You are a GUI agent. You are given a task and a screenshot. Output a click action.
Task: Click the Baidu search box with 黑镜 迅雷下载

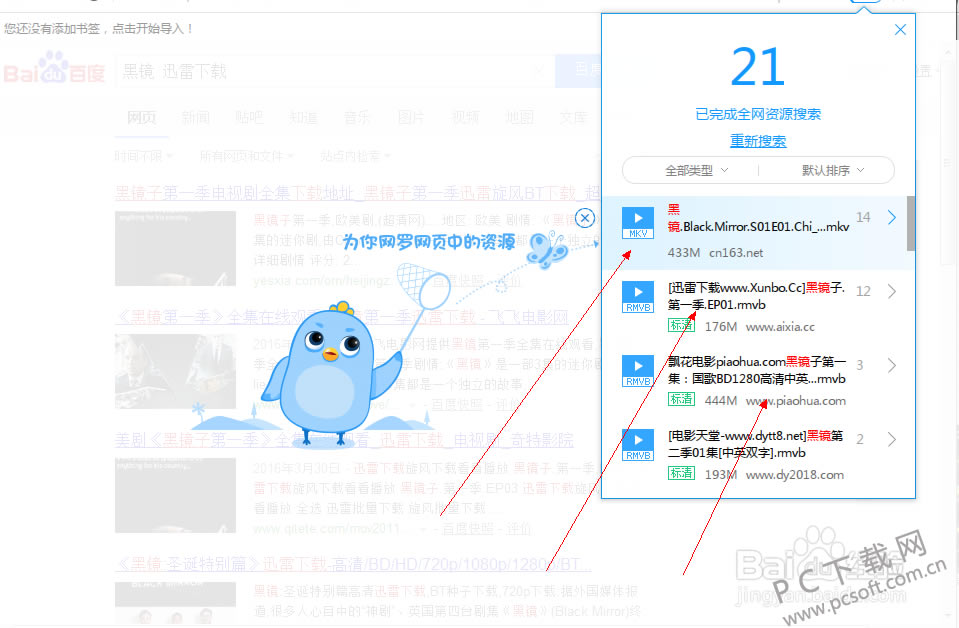click(334, 72)
